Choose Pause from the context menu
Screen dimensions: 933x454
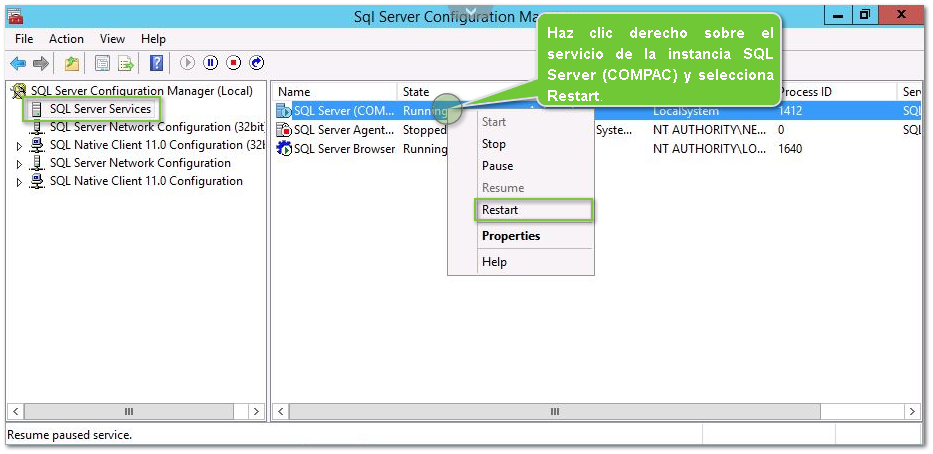coord(497,166)
